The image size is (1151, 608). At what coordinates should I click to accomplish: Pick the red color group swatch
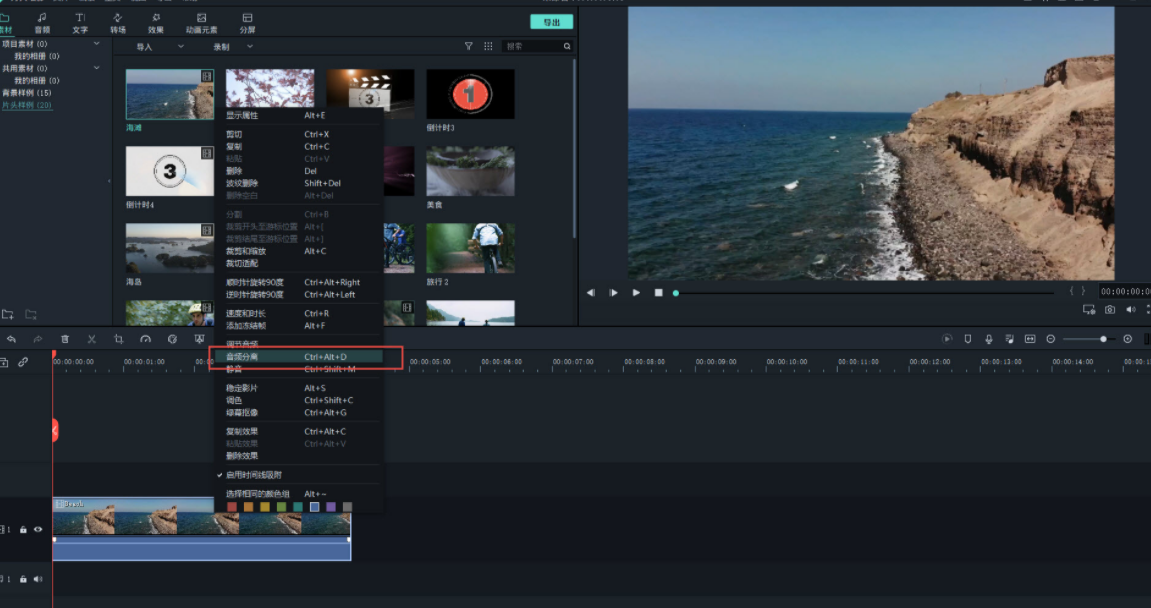[232, 507]
